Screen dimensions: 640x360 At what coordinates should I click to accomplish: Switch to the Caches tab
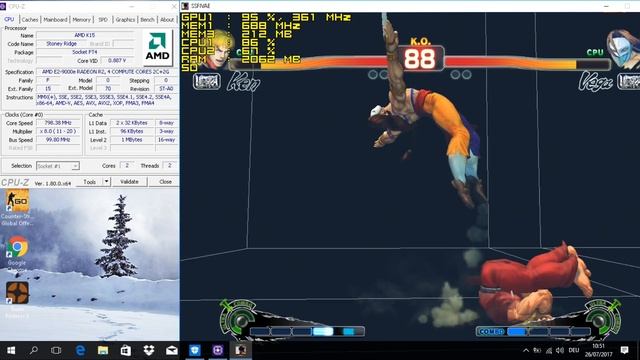click(29, 19)
